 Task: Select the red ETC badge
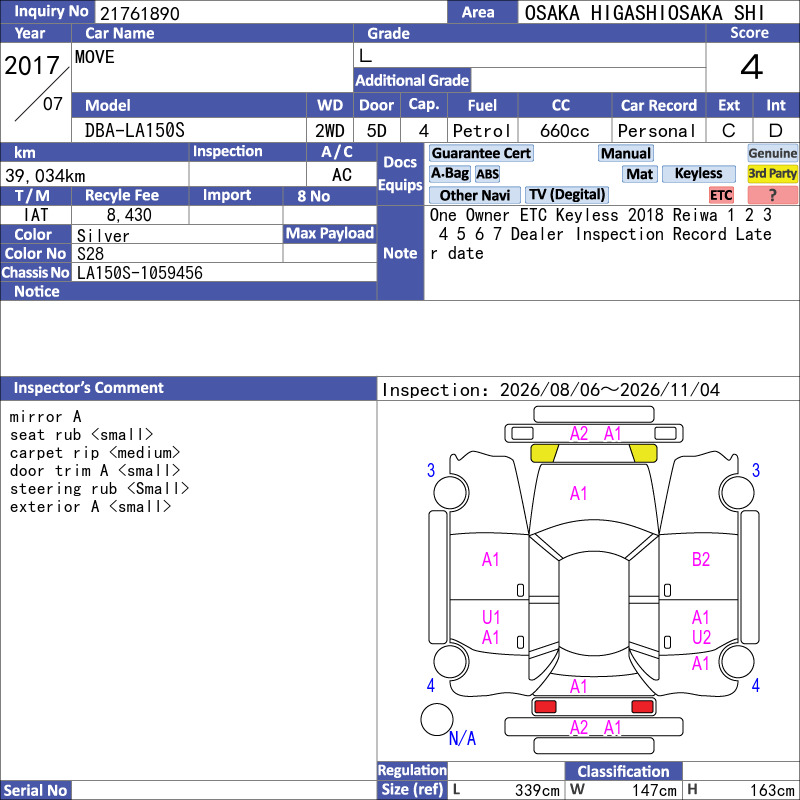(x=721, y=195)
